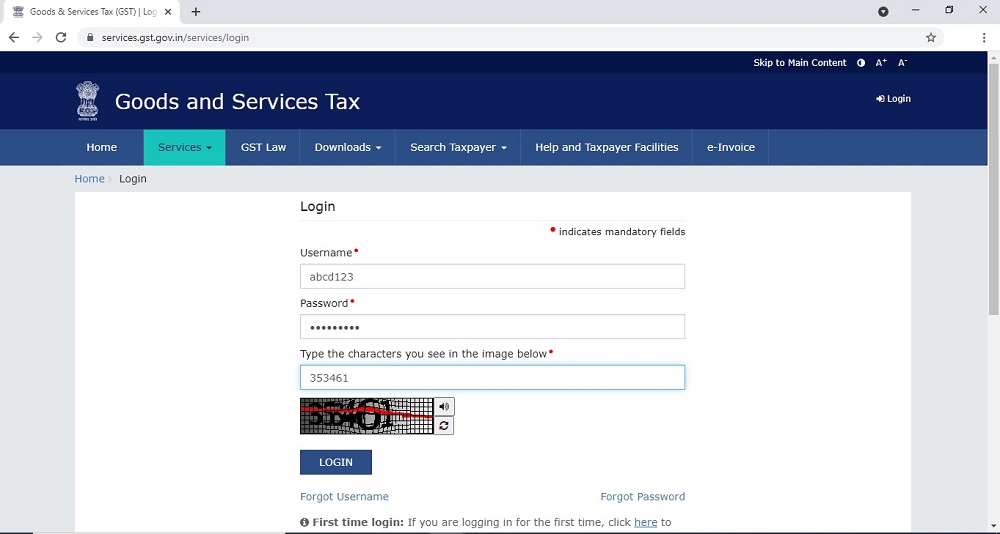Viewport: 1000px width, 534px height.
Task: Play the captcha audio speaker icon
Action: 444,406
